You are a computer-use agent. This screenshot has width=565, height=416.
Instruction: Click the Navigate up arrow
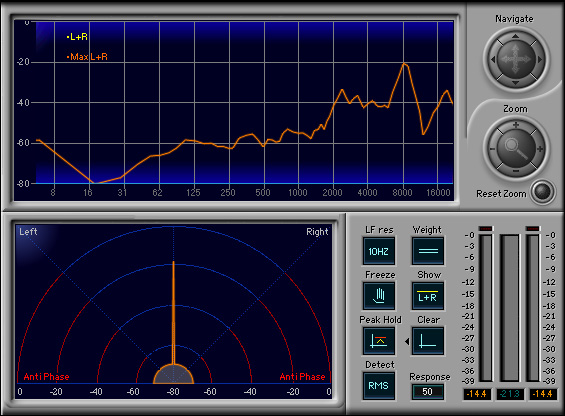[x=516, y=36]
